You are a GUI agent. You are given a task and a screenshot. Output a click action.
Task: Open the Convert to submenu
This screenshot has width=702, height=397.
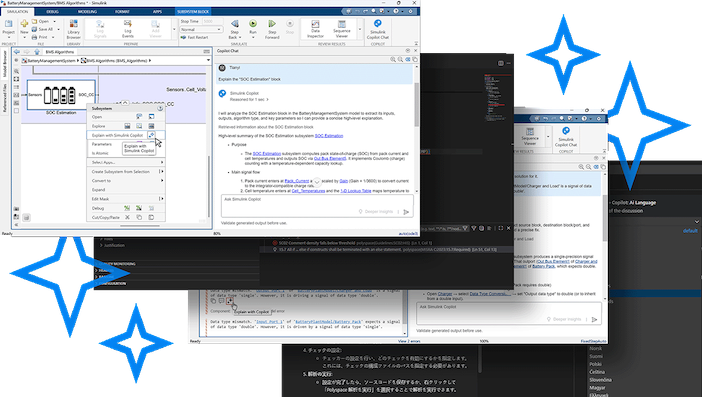tap(125, 181)
